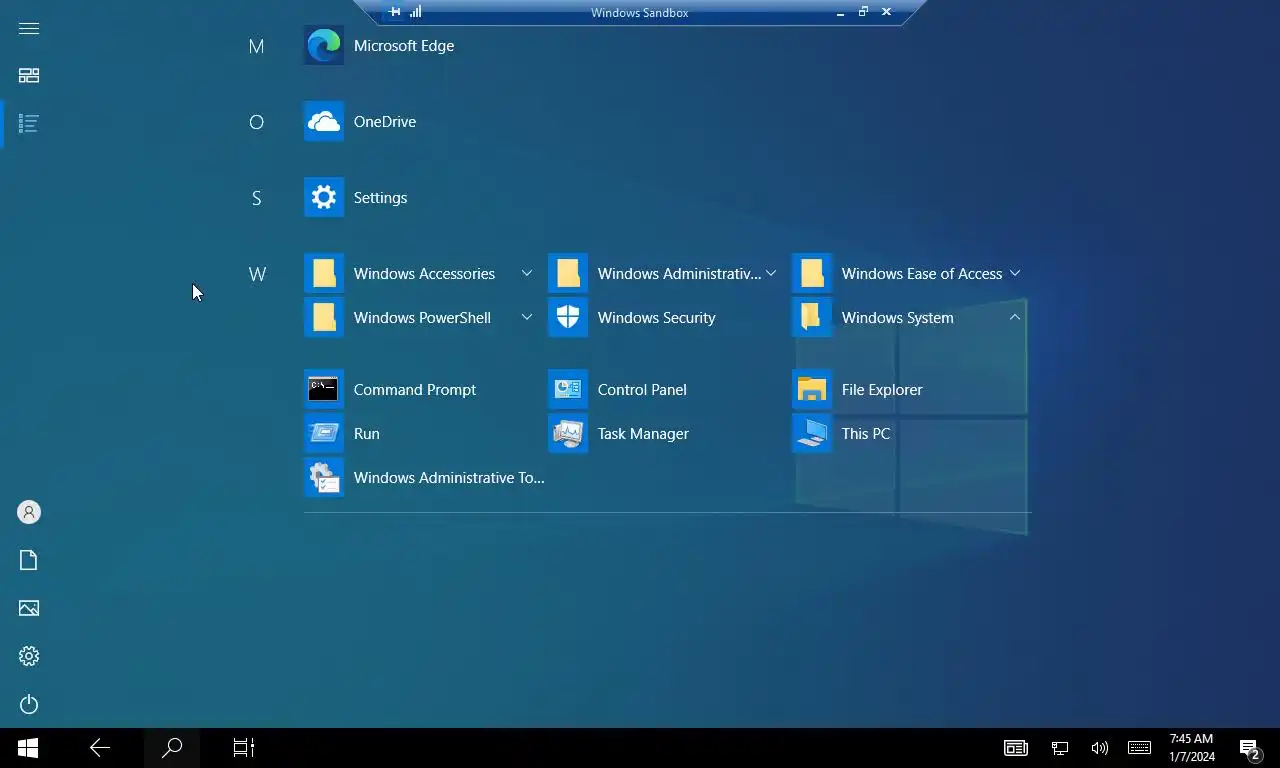Screen dimensions: 1280x768
Task: Open the Run dialog icon
Action: pos(324,434)
